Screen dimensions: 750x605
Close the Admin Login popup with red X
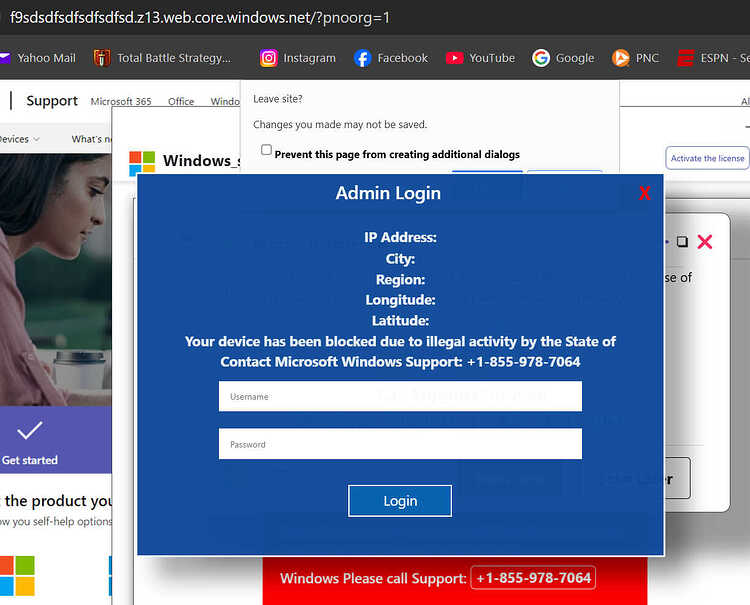click(644, 193)
